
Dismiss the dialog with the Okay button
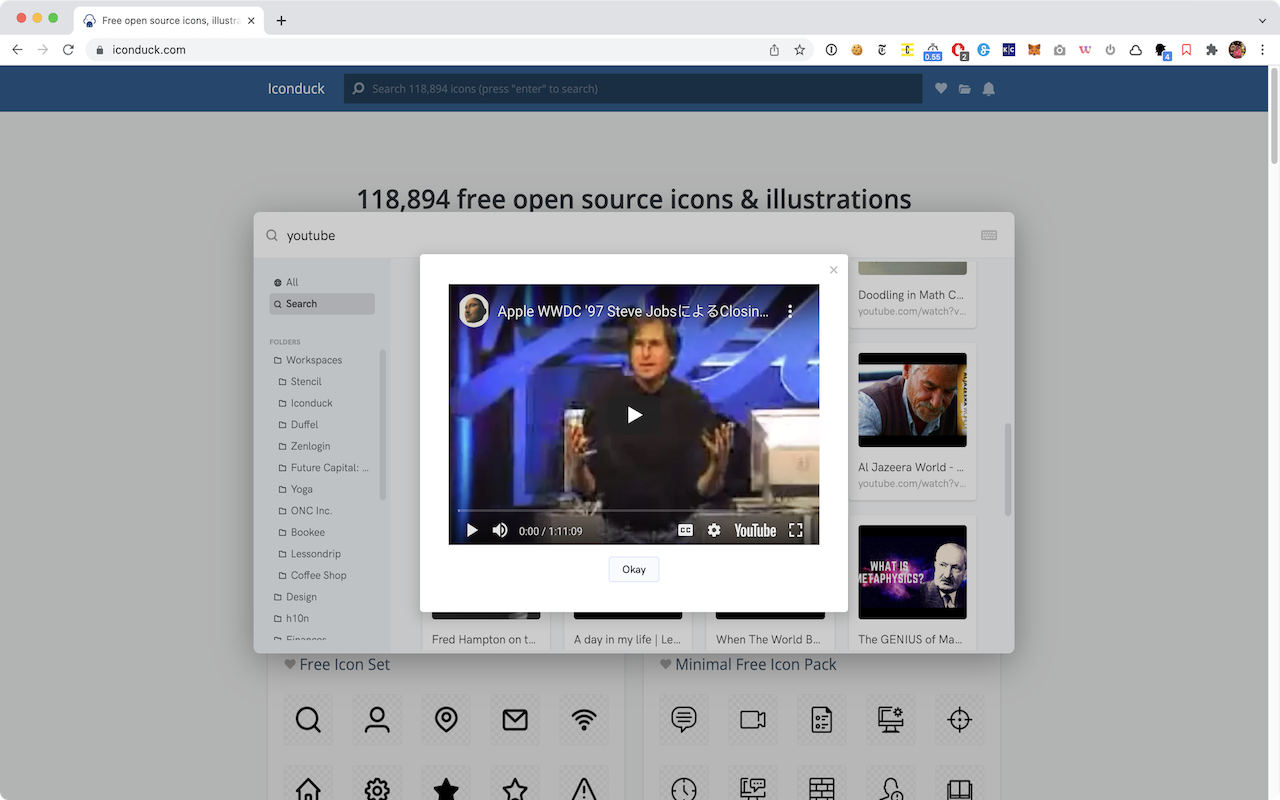pyautogui.click(x=634, y=569)
